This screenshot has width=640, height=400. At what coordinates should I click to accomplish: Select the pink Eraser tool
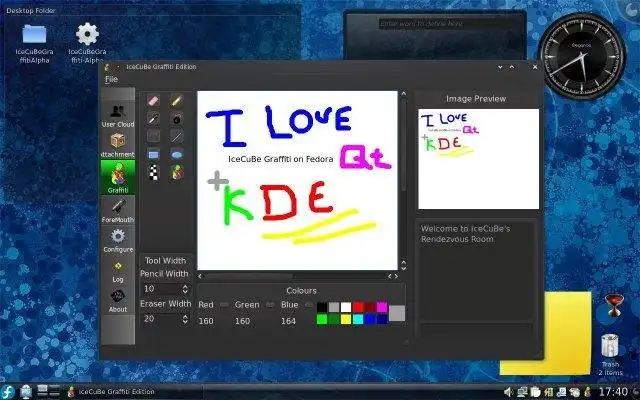click(153, 100)
